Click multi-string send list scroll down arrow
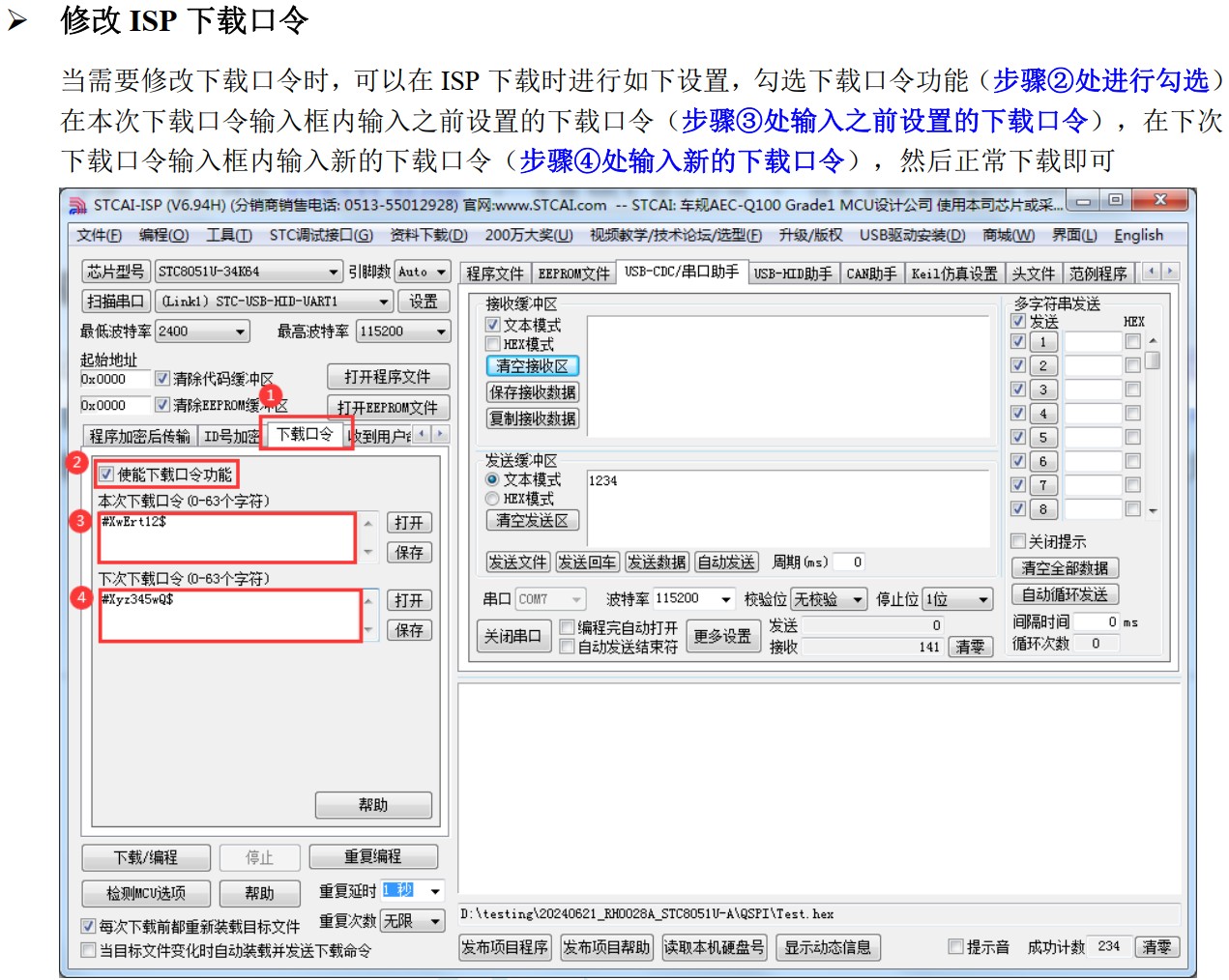1229x980 pixels. pos(1153,510)
